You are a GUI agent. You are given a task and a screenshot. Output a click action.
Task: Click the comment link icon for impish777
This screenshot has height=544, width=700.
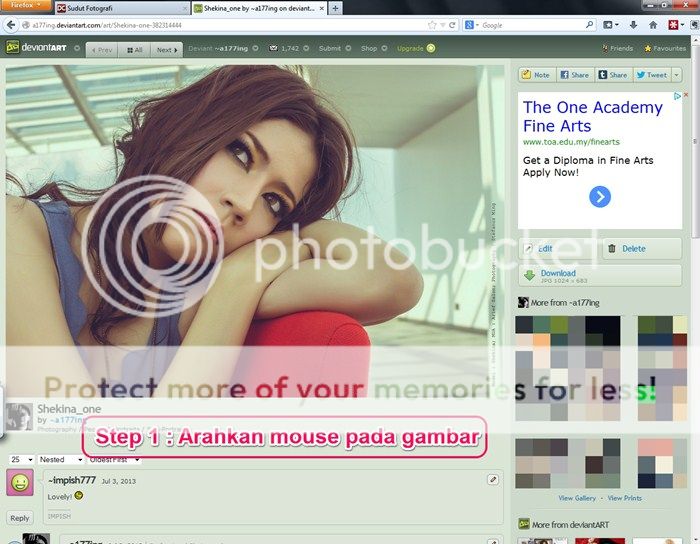pyautogui.click(x=493, y=480)
